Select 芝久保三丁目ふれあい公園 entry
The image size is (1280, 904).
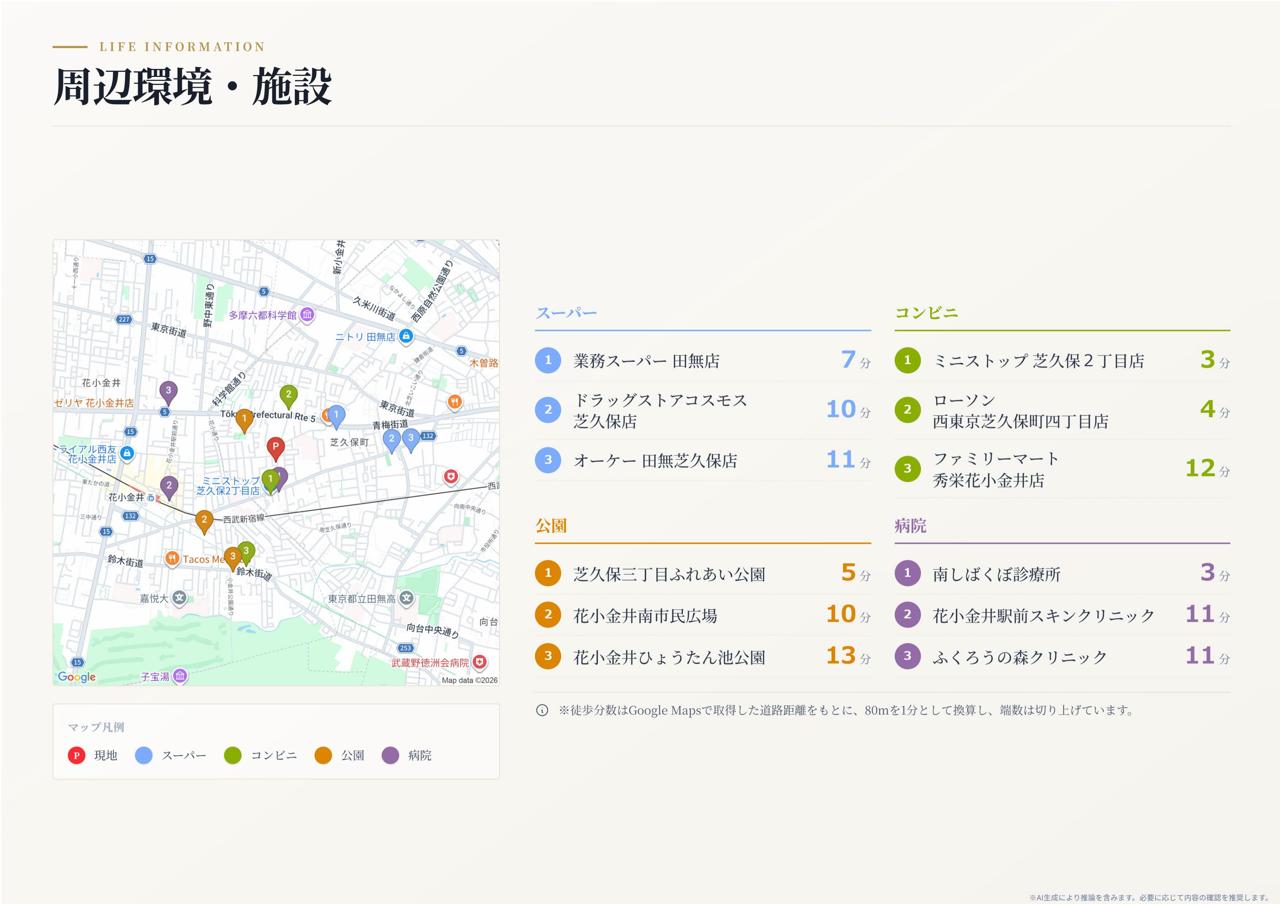pyautogui.click(x=702, y=573)
